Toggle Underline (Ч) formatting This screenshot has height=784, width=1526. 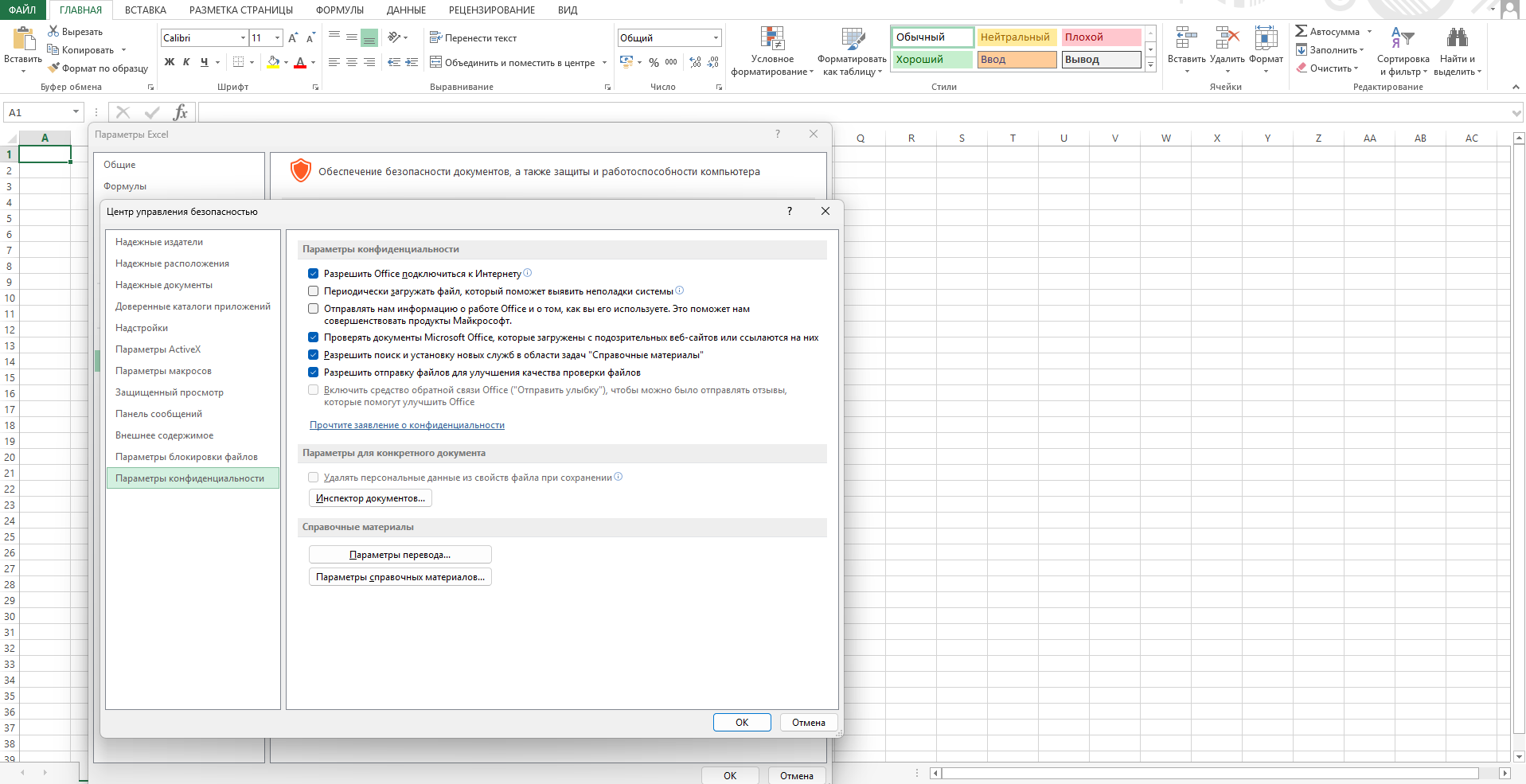(205, 62)
